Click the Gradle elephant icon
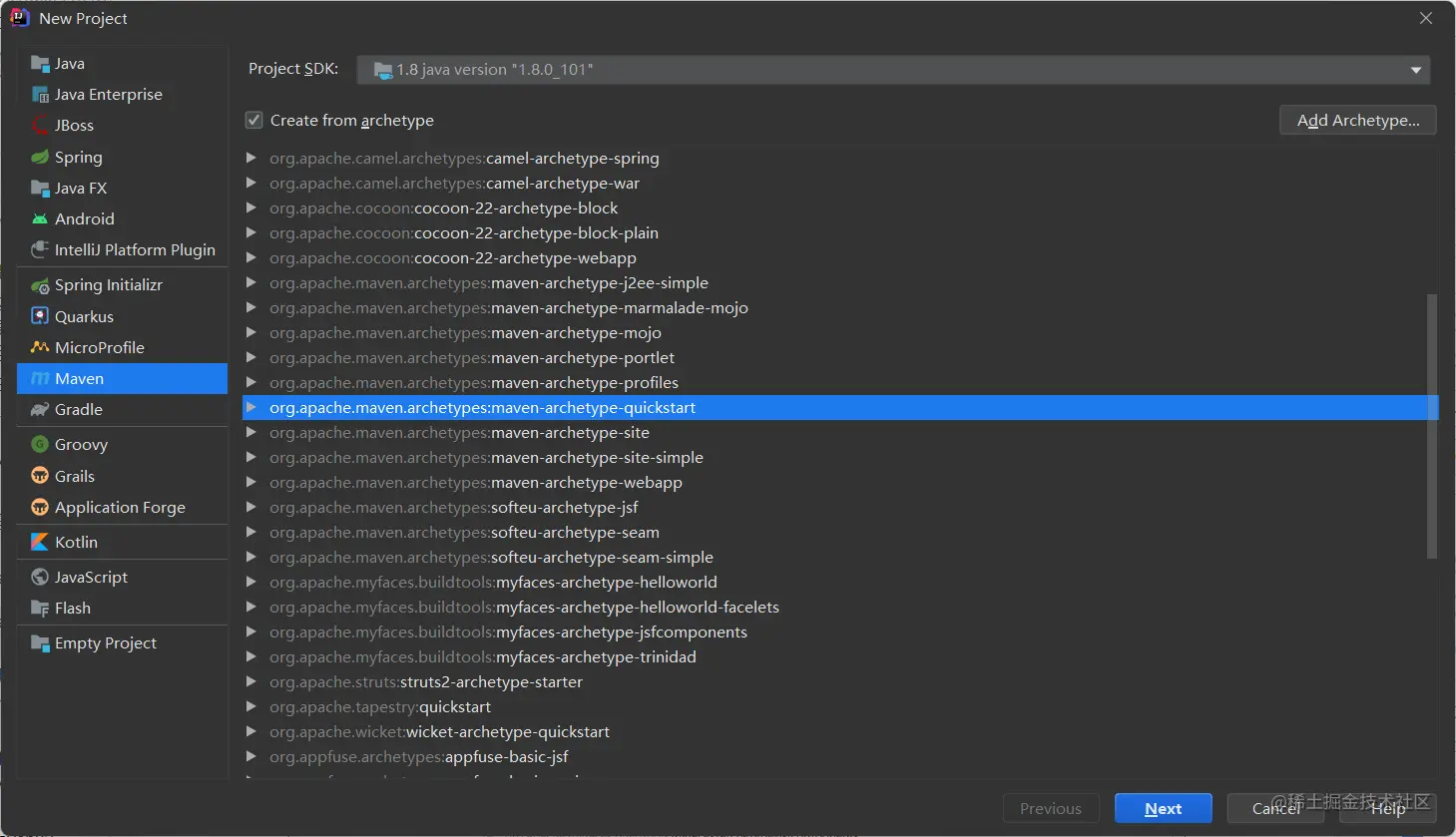Screen dimensions: 1456x837 tap(40, 410)
